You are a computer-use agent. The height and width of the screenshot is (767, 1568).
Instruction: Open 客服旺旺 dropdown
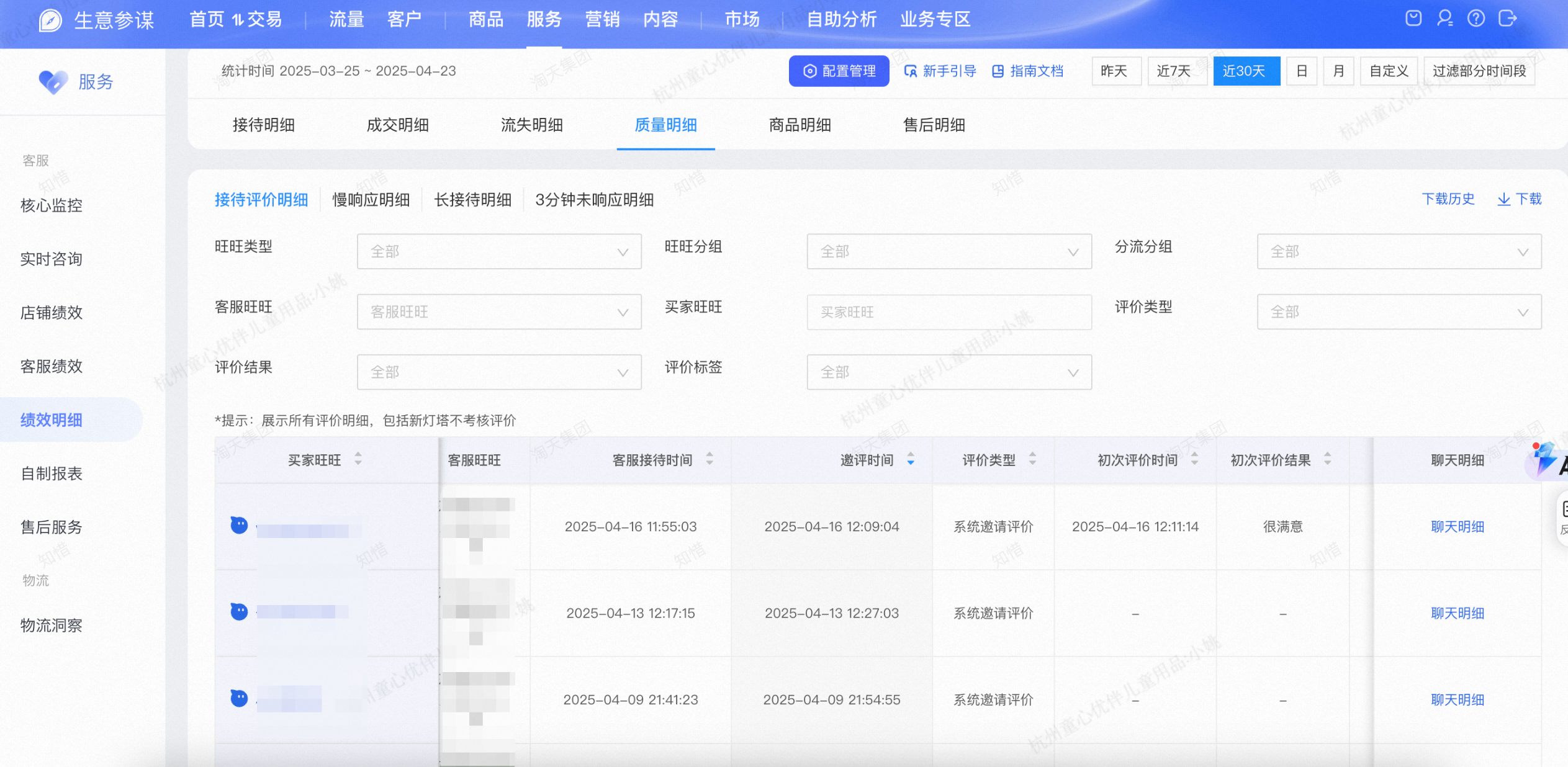click(x=499, y=312)
